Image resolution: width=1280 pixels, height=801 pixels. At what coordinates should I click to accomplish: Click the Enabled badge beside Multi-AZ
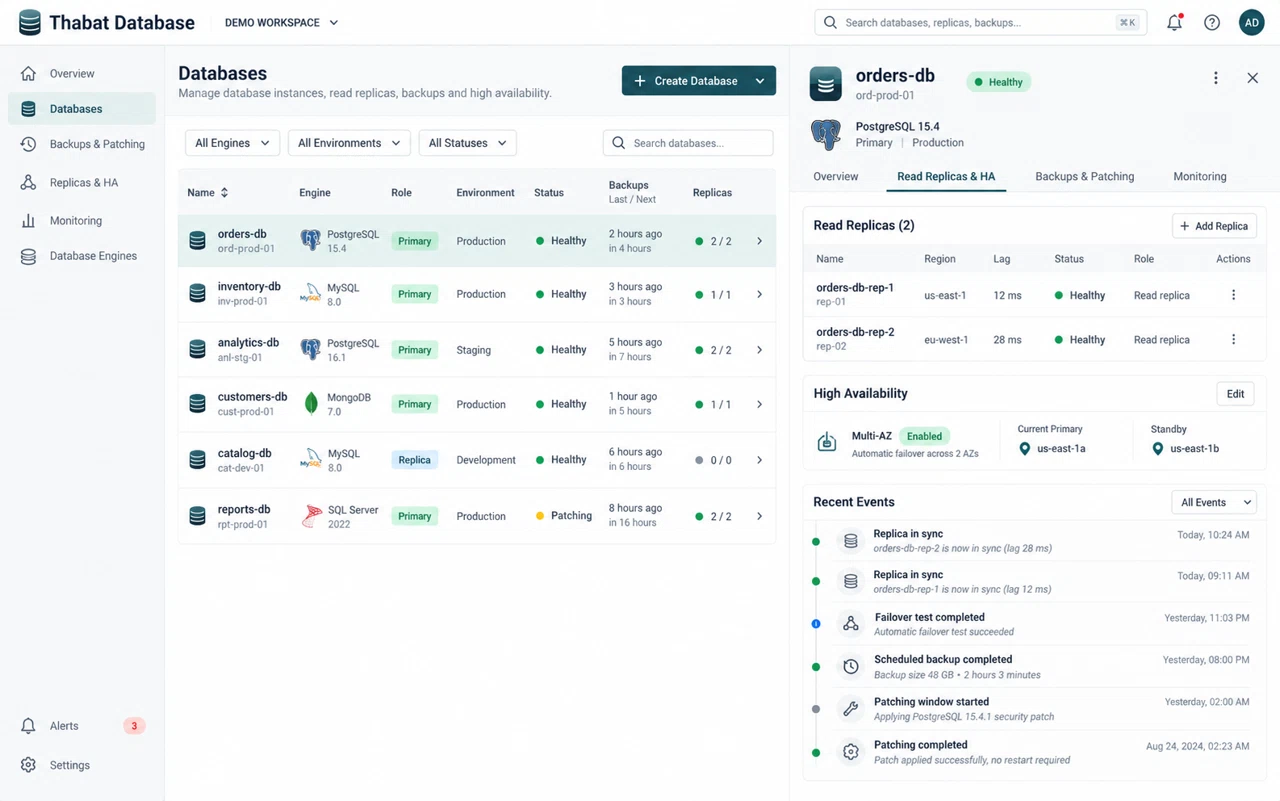(924, 436)
